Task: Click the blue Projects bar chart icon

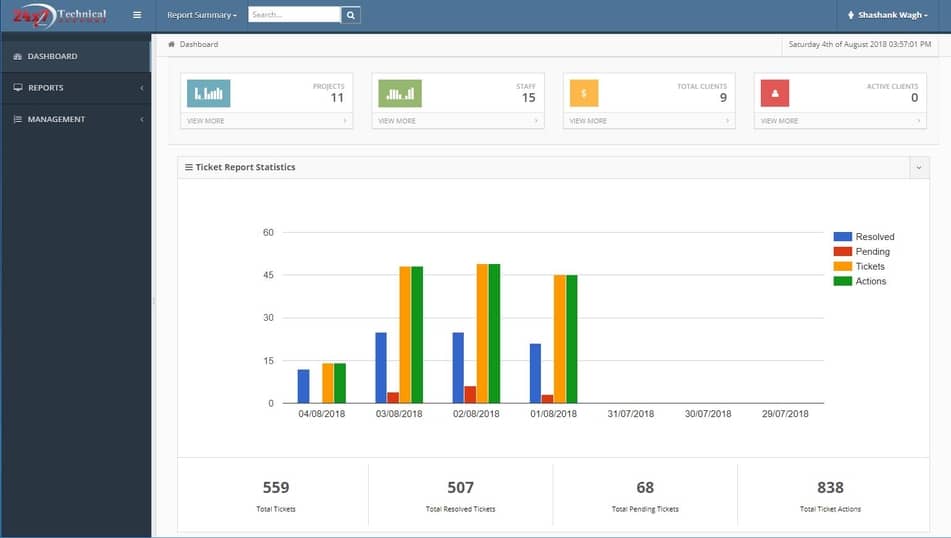Action: (208, 93)
